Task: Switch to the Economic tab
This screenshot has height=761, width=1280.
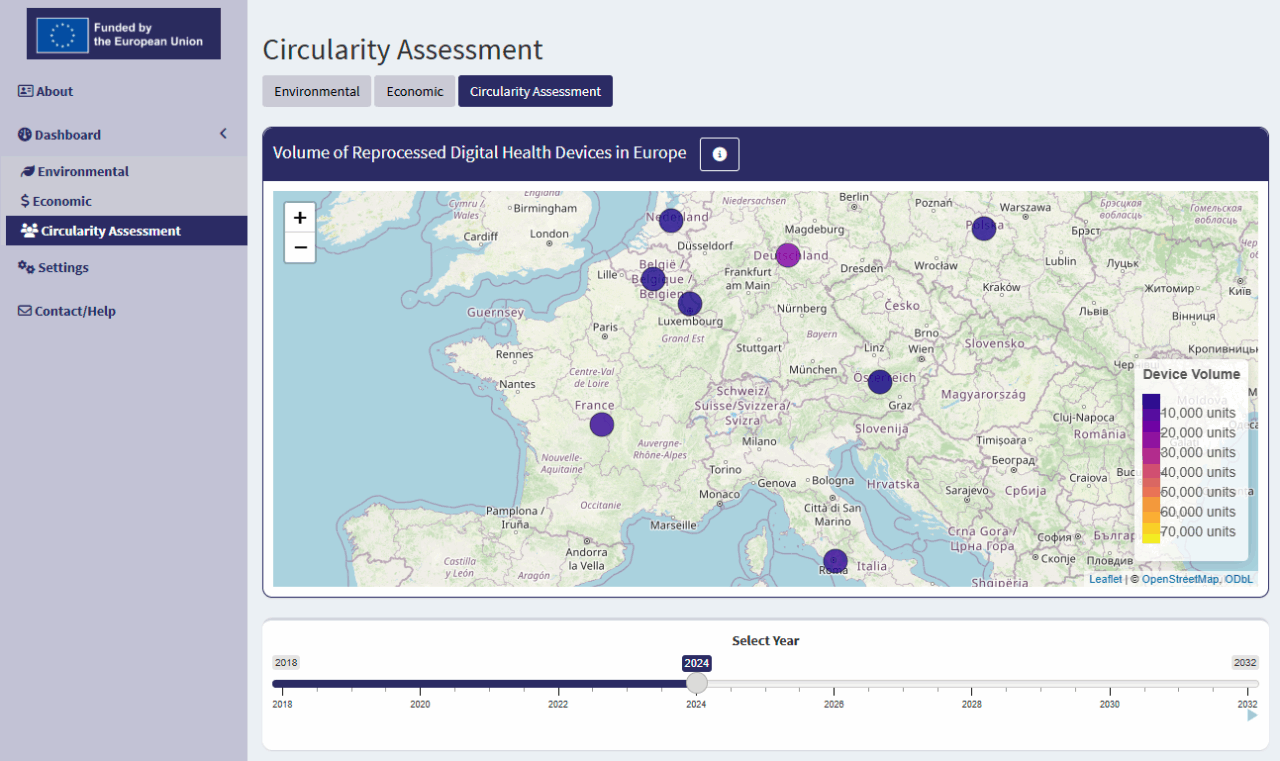Action: coord(415,91)
